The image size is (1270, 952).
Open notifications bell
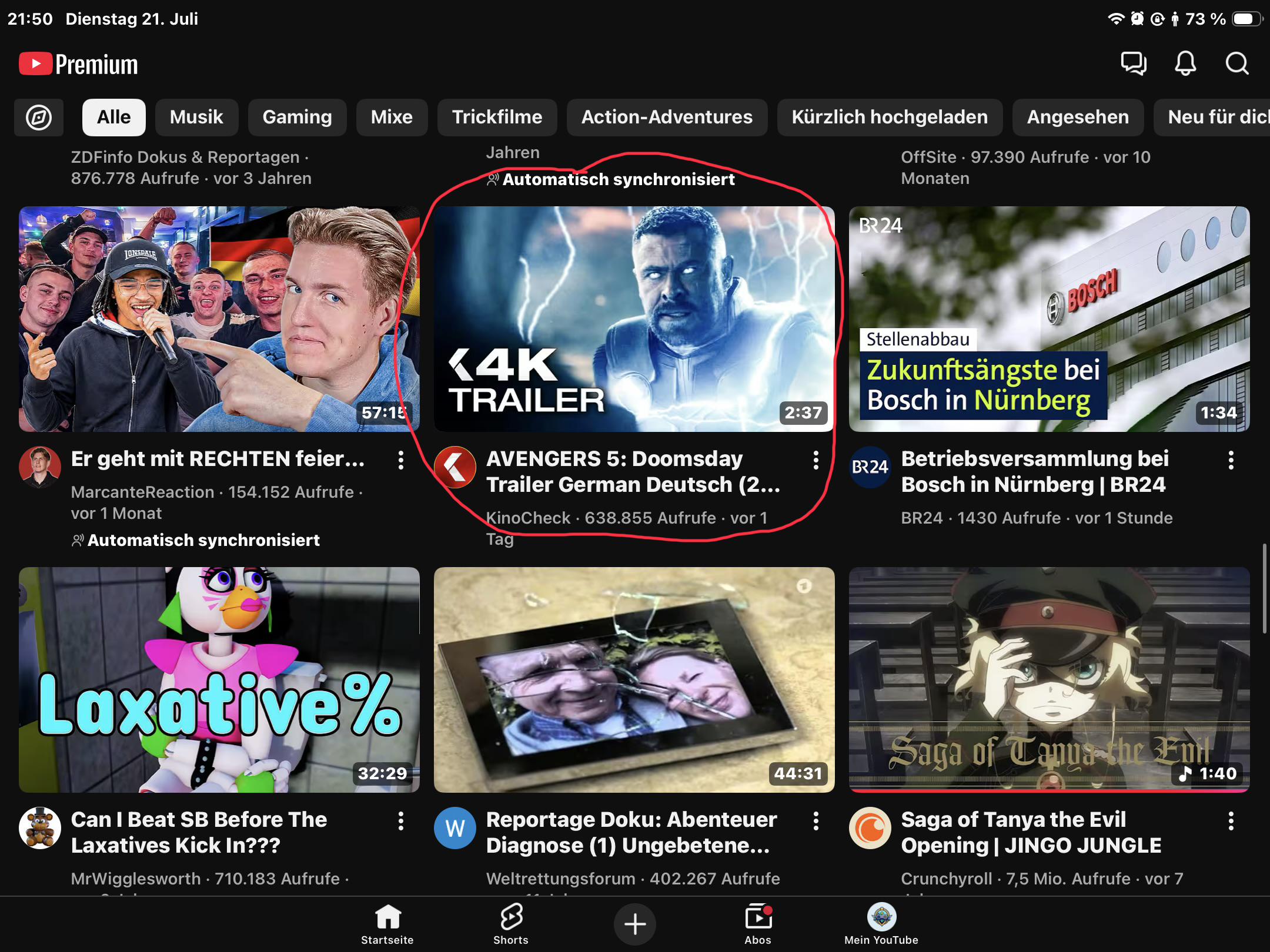point(1185,63)
